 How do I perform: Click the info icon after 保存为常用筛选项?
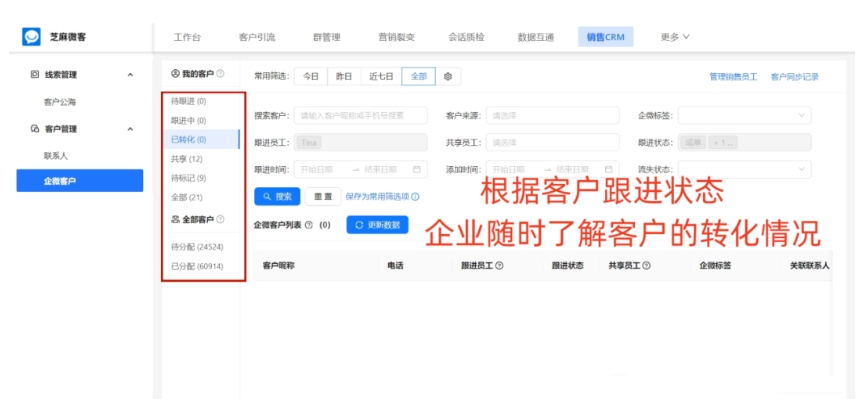tap(415, 197)
